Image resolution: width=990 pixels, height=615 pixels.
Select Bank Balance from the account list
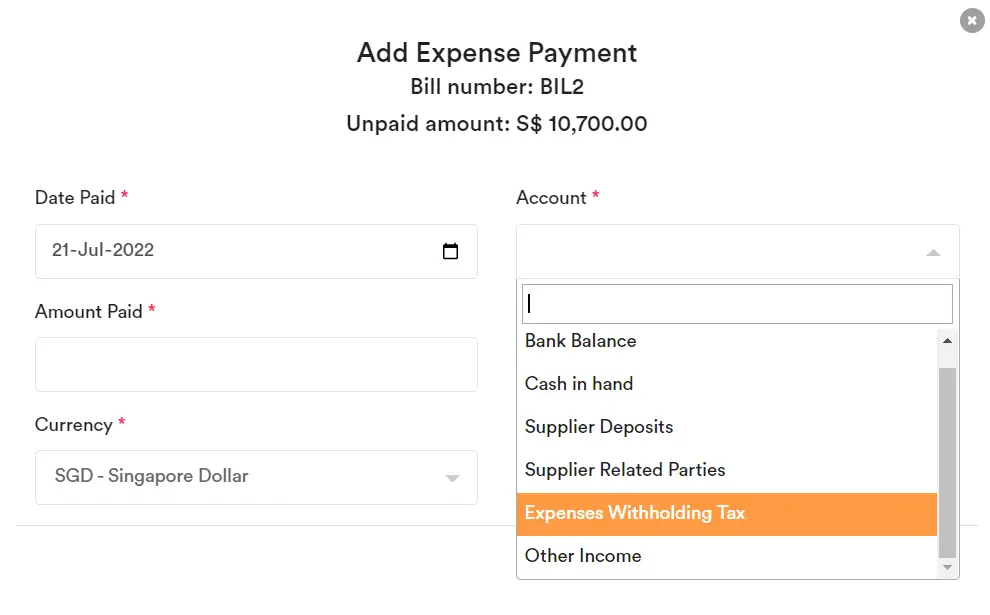click(x=580, y=341)
